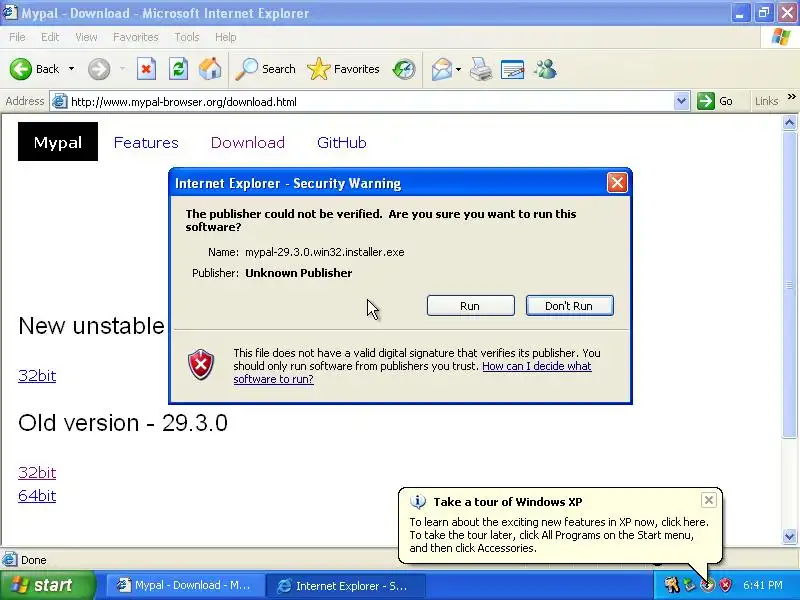Click the Refresh page icon

[x=178, y=69]
